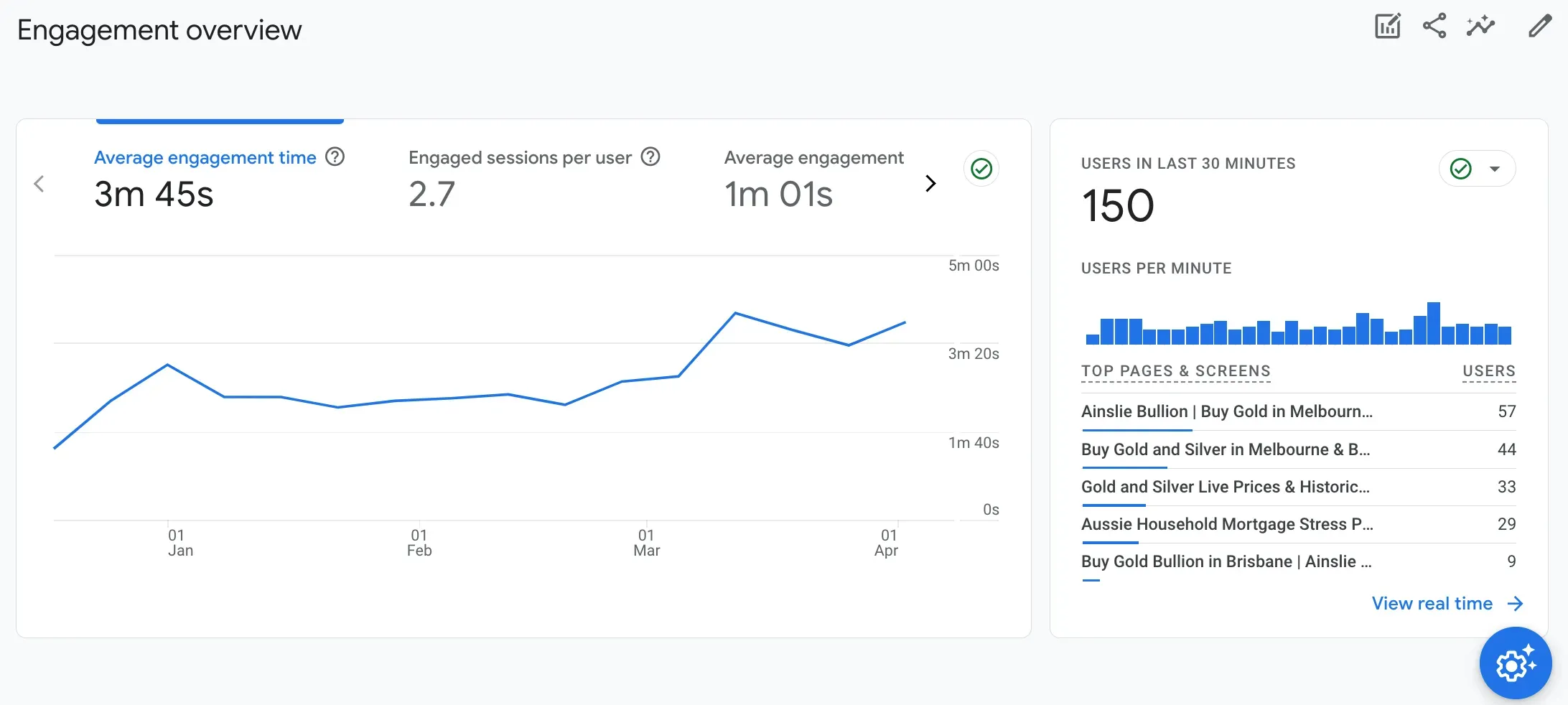Click the 'Ainslie Bullion | Buy Gold in Melbourn...' row

pyautogui.click(x=1299, y=412)
